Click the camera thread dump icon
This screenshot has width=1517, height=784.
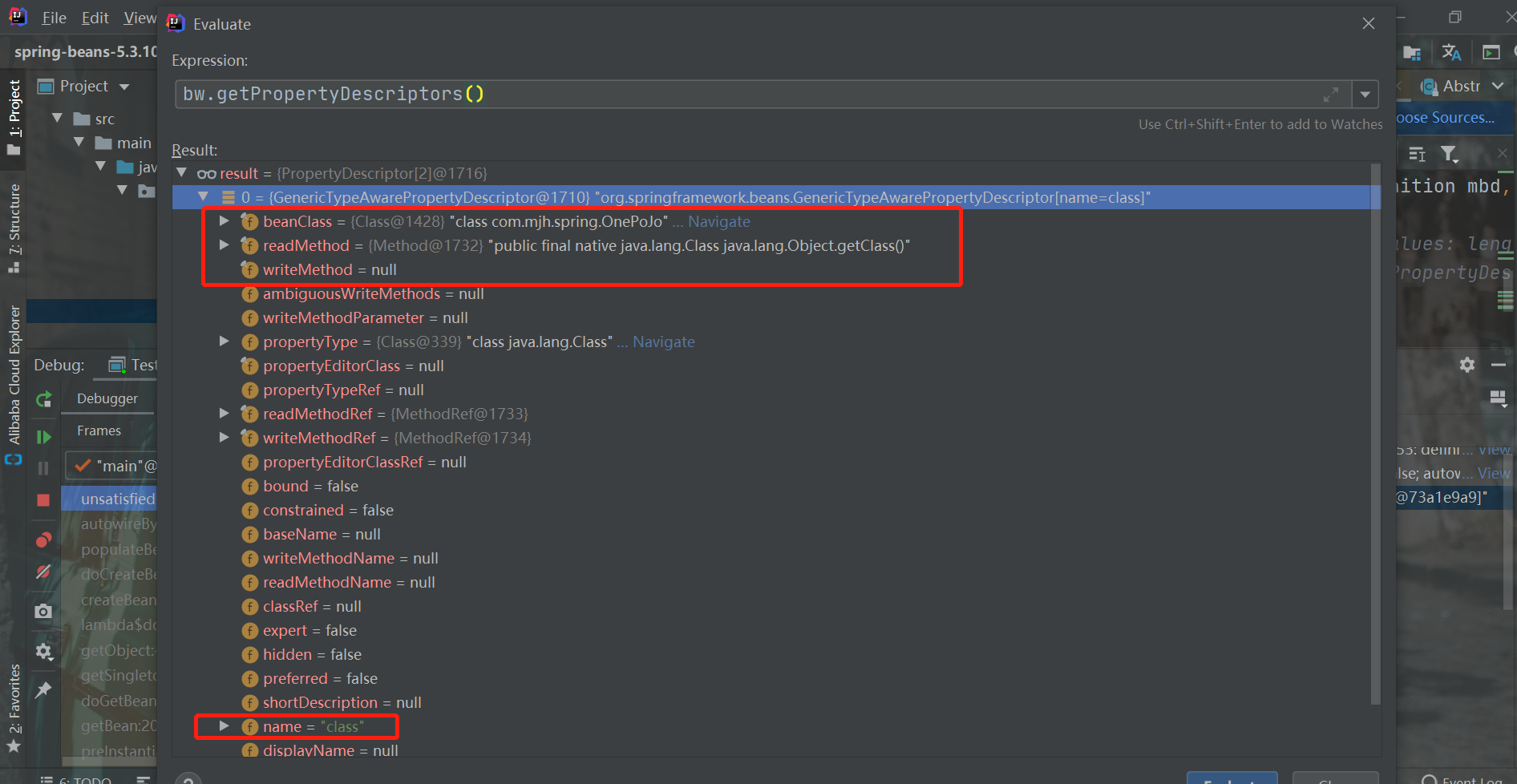(44, 612)
